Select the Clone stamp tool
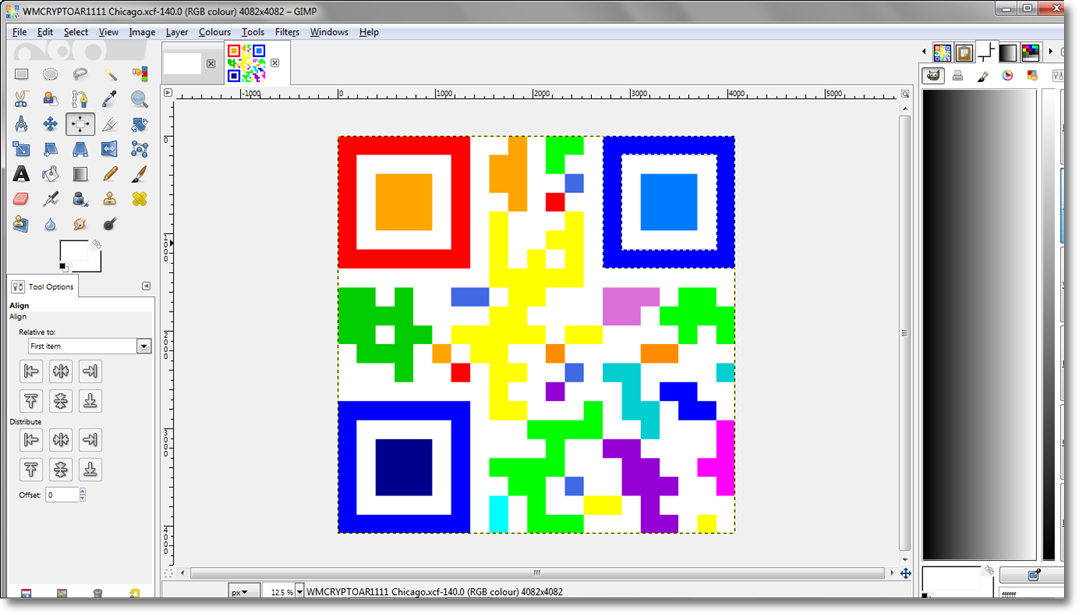The height and width of the screenshot is (615, 1080). [110, 199]
